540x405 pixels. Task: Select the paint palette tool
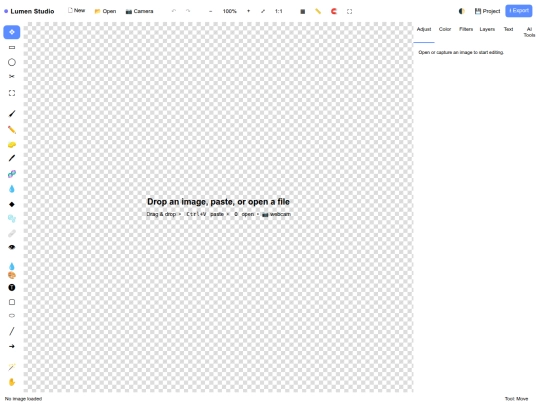click(x=12, y=275)
